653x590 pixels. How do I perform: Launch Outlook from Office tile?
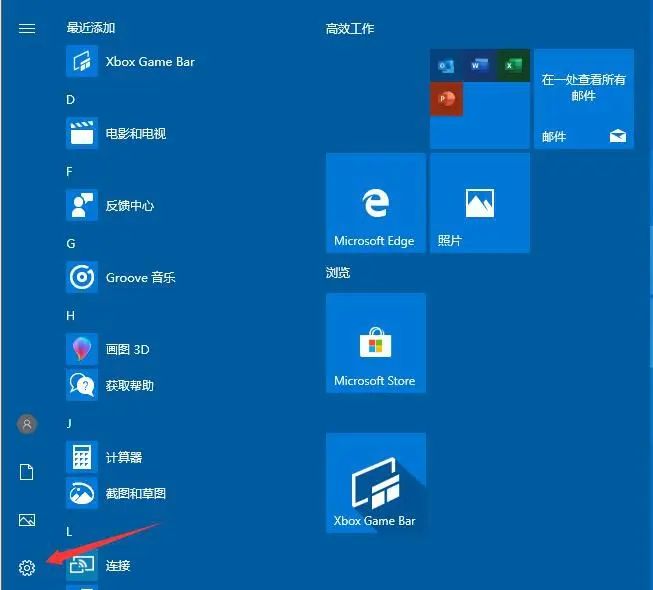click(x=446, y=65)
